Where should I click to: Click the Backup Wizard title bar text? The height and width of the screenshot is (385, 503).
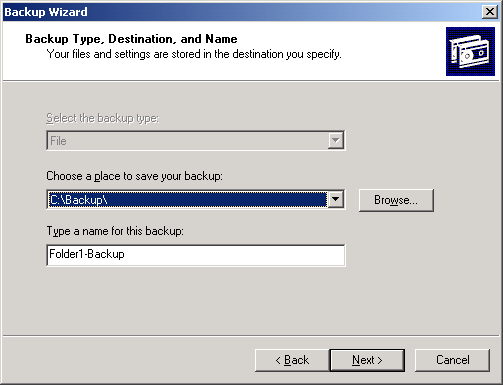point(46,12)
